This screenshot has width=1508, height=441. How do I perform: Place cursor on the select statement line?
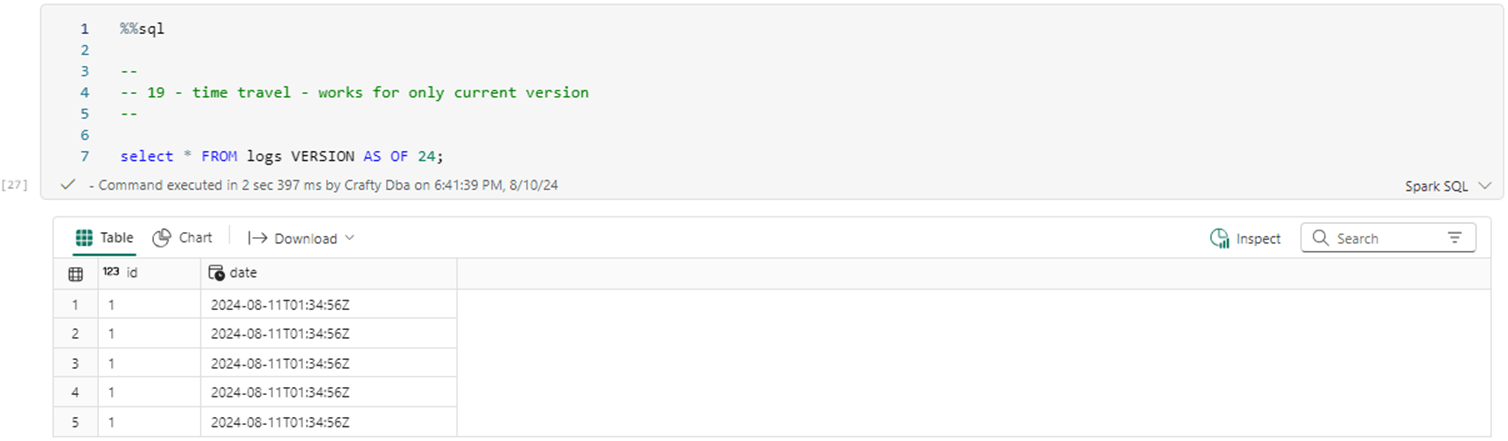[281, 156]
